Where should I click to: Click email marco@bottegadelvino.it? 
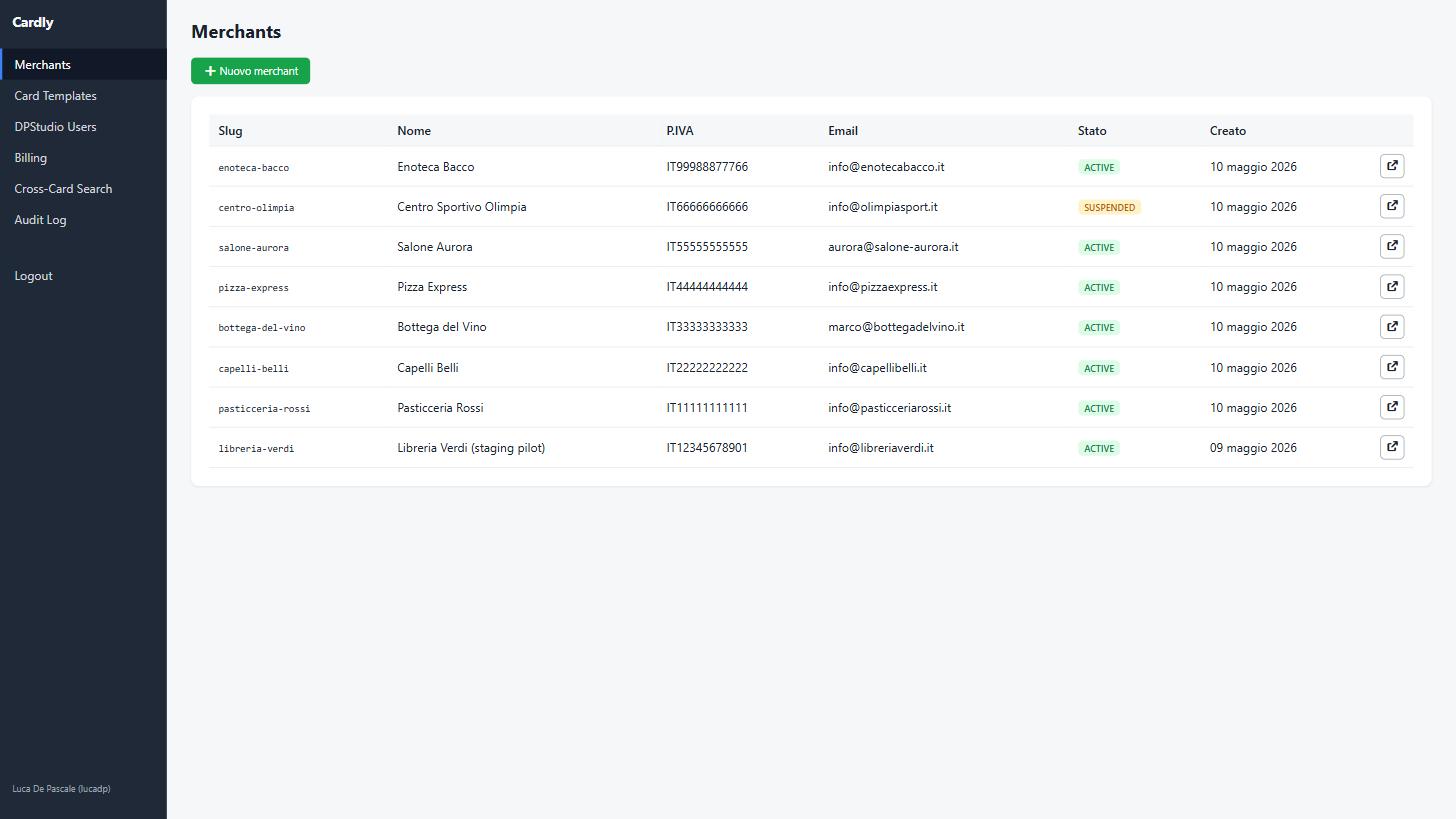pyautogui.click(x=896, y=327)
